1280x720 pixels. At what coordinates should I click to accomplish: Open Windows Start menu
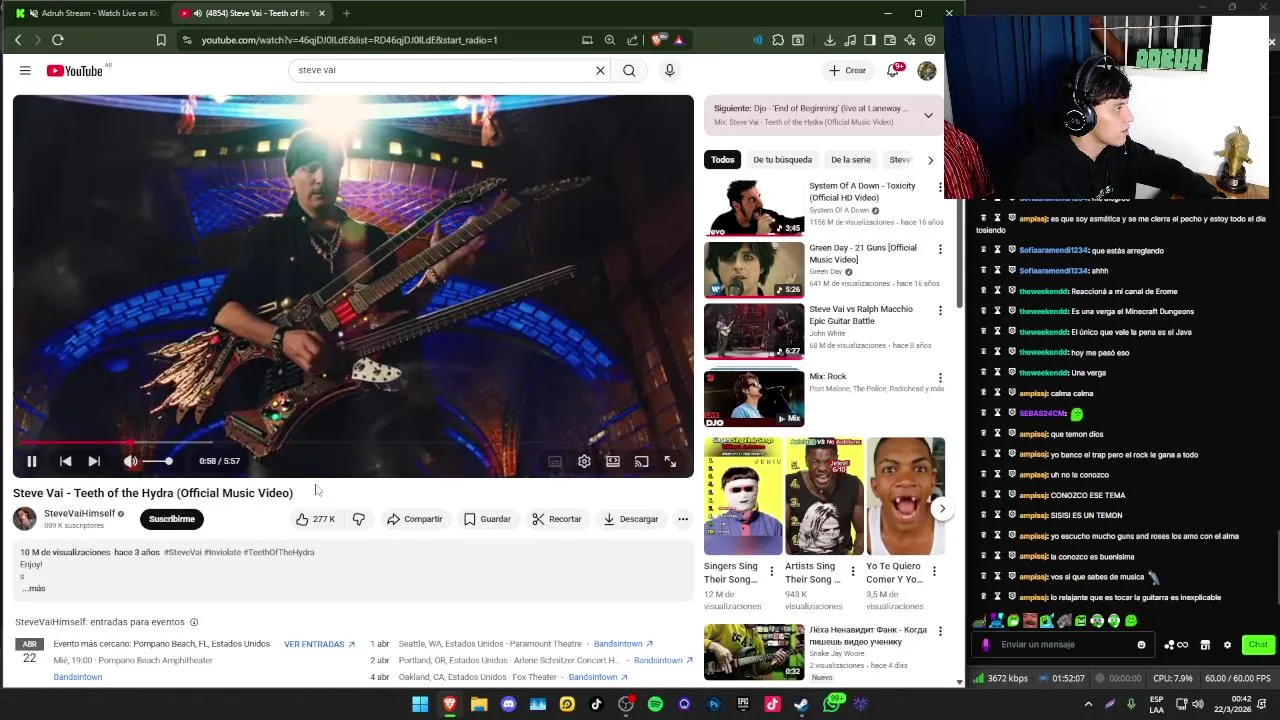pyautogui.click(x=420, y=704)
